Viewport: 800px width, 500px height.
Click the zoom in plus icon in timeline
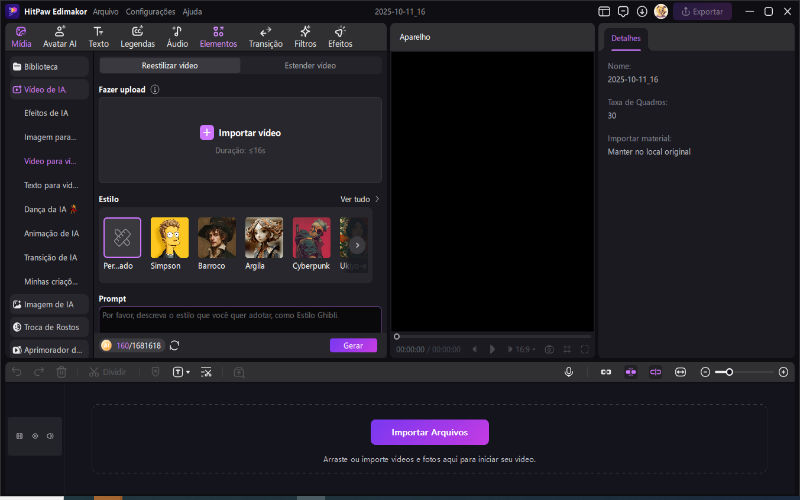(x=784, y=372)
